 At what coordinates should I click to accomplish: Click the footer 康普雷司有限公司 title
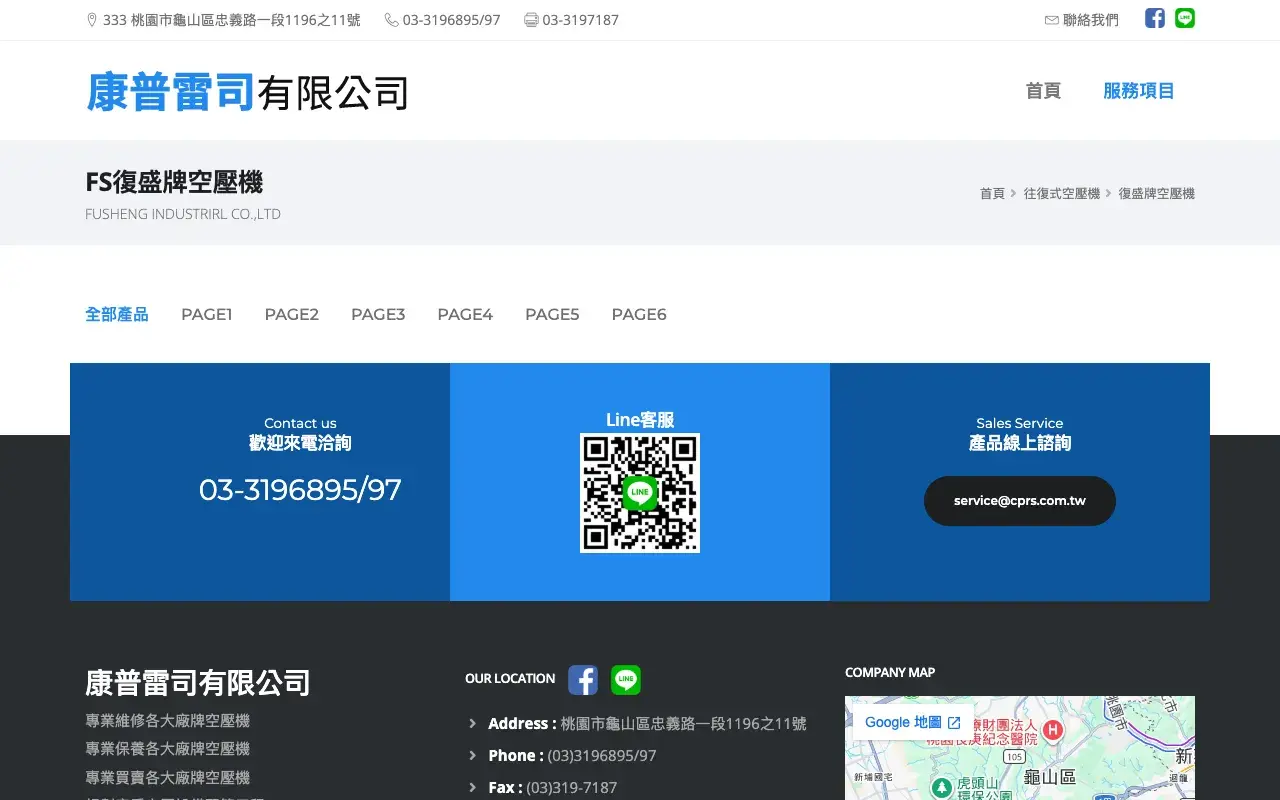(198, 683)
